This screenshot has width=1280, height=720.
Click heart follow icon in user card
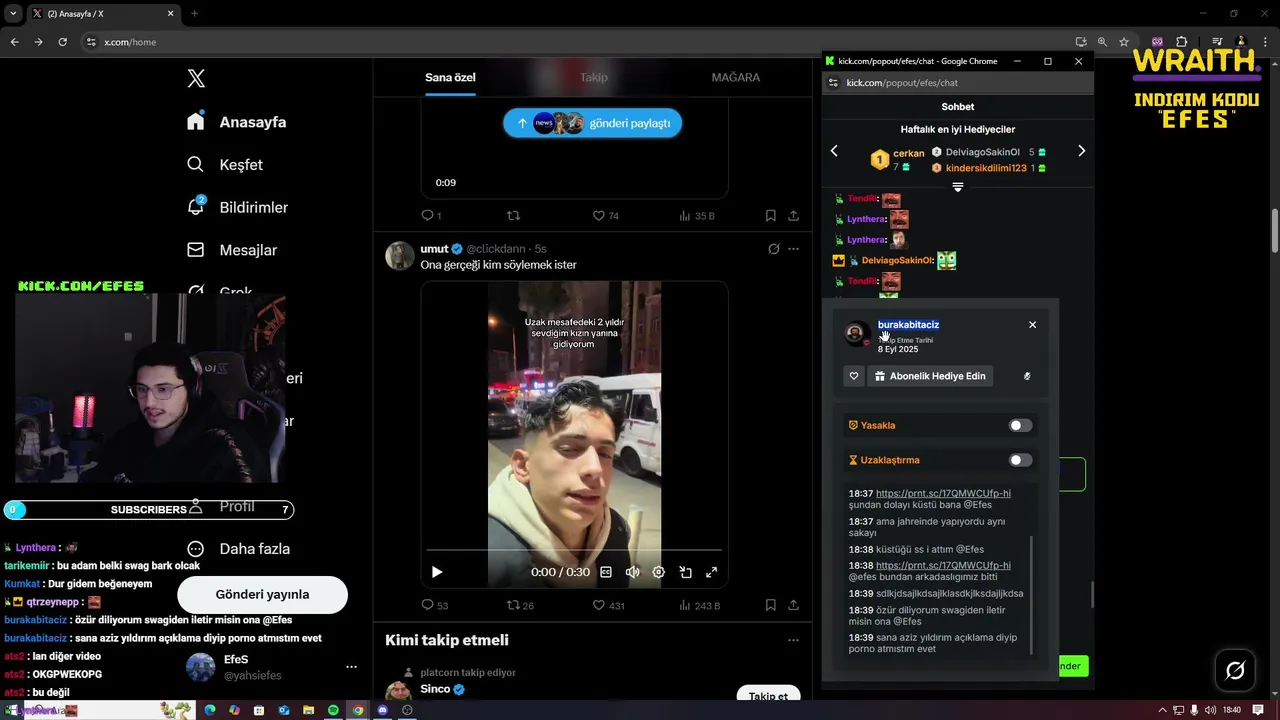coord(854,376)
